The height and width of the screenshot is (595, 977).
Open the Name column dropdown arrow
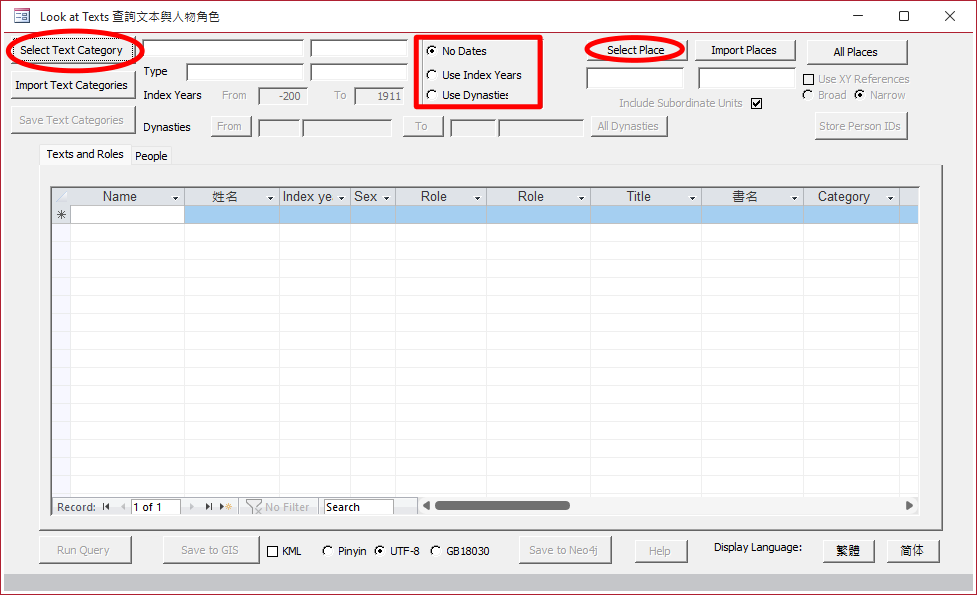[176, 198]
